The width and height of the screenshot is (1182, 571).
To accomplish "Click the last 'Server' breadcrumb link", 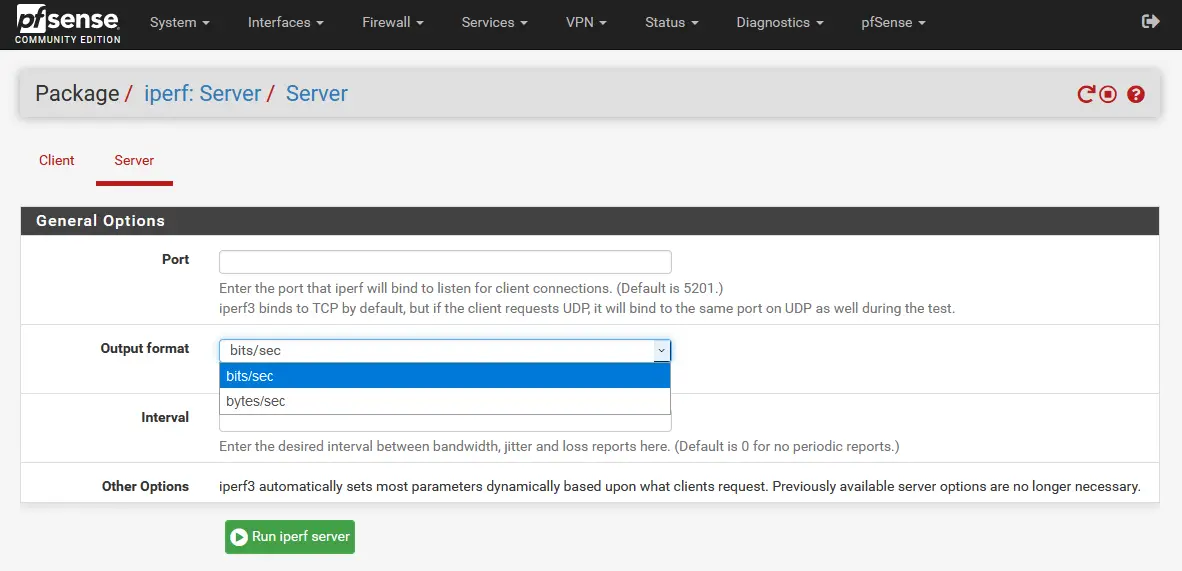I will click(317, 94).
